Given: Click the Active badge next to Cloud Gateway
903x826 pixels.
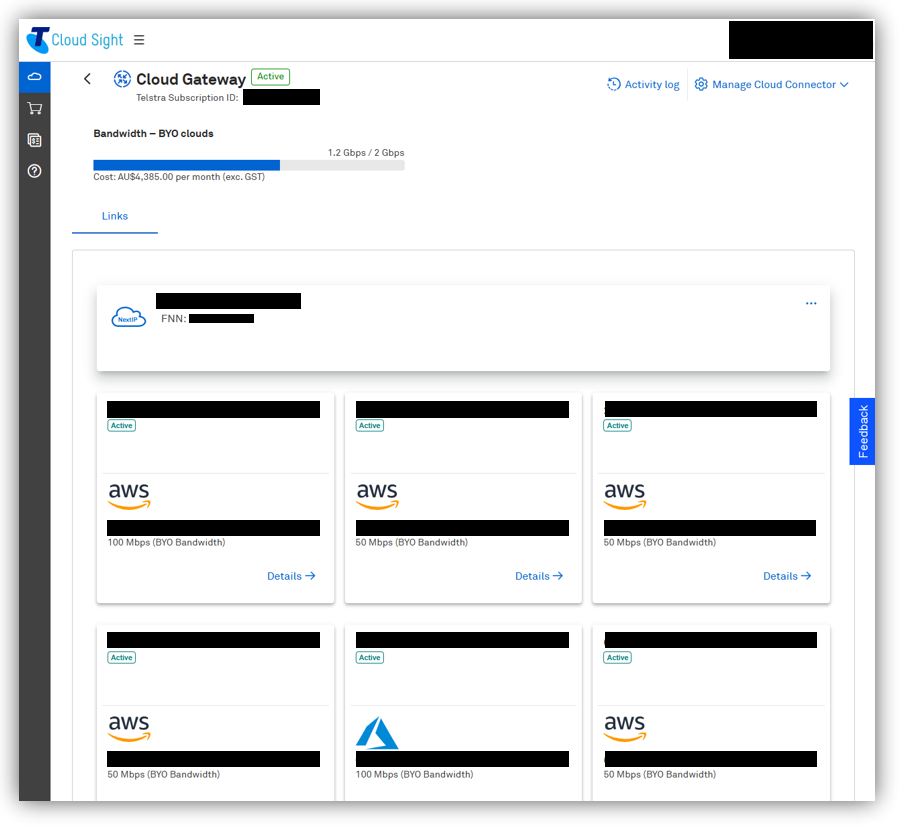Looking at the screenshot, I should click(270, 77).
